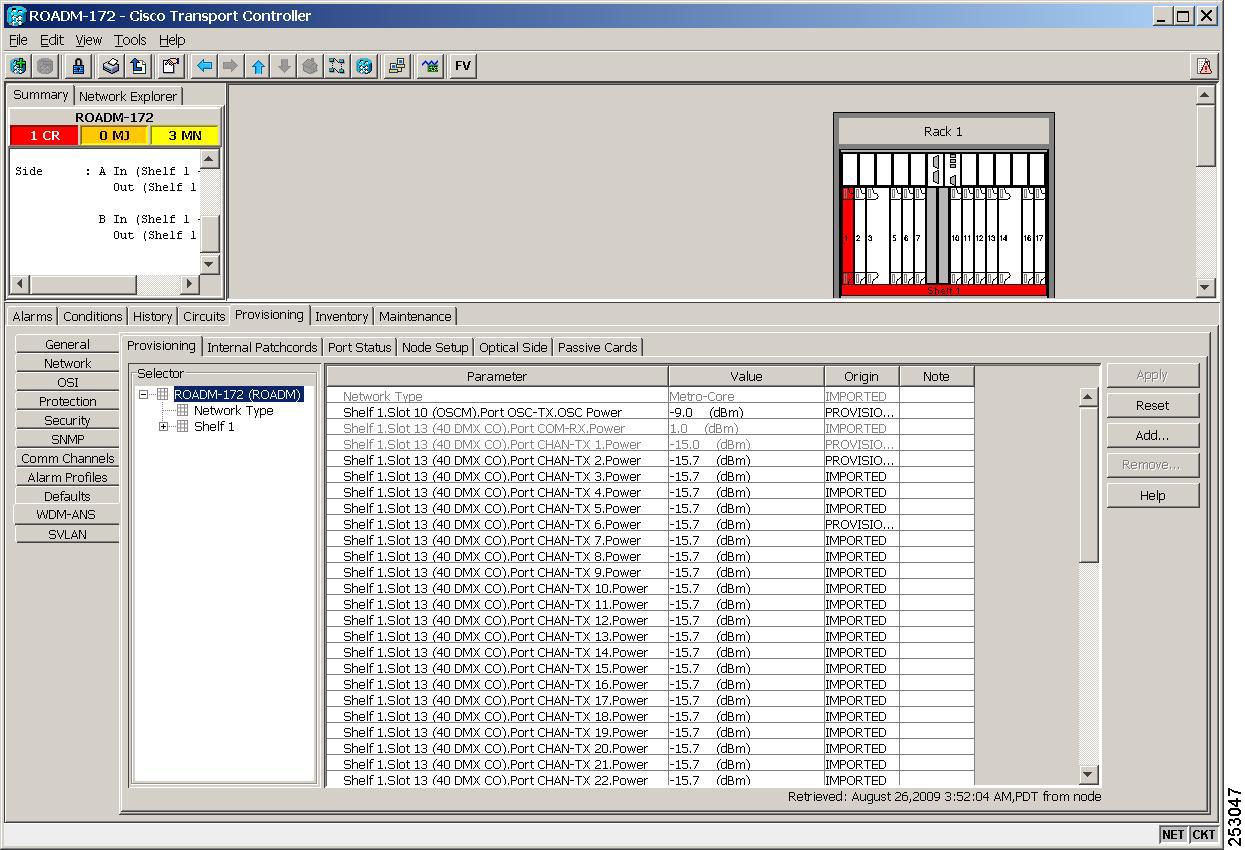Switch to the Optical Side subtab
Image resolution: width=1245 pixels, height=850 pixels.
click(513, 347)
